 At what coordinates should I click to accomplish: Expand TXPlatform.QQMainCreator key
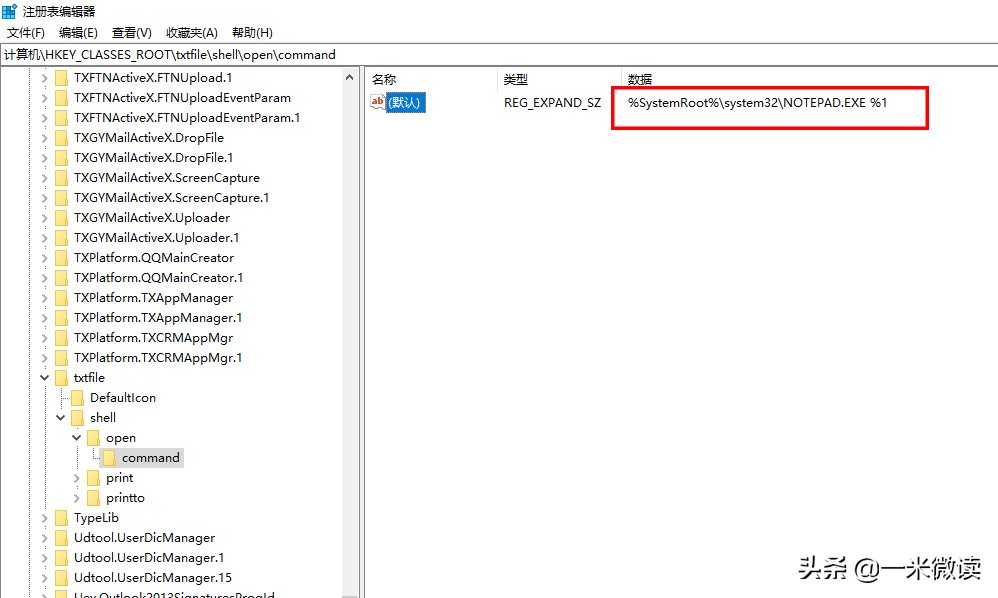(45, 258)
